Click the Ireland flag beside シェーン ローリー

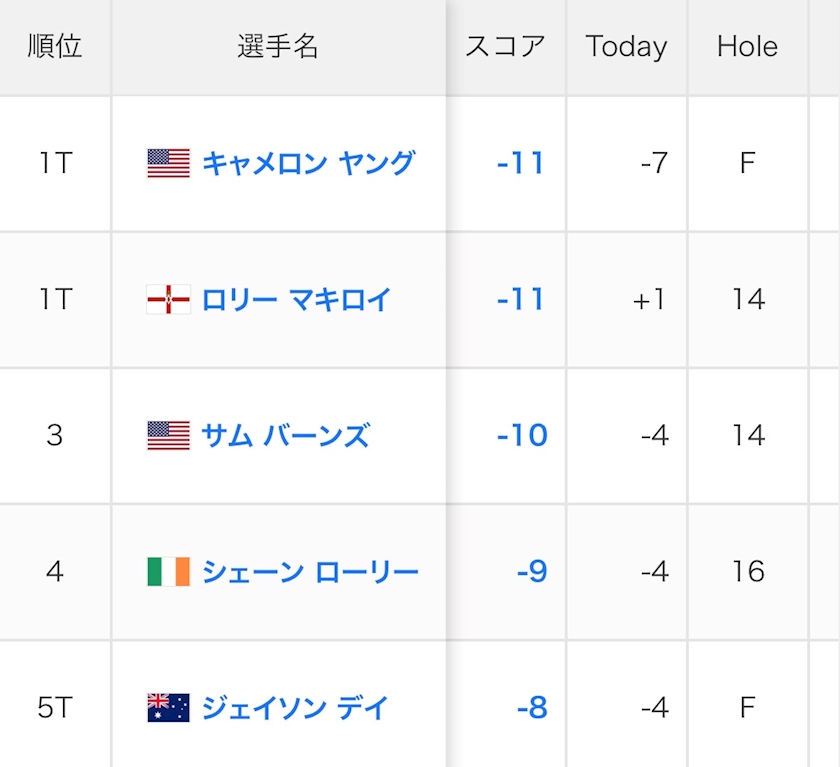coord(168,571)
